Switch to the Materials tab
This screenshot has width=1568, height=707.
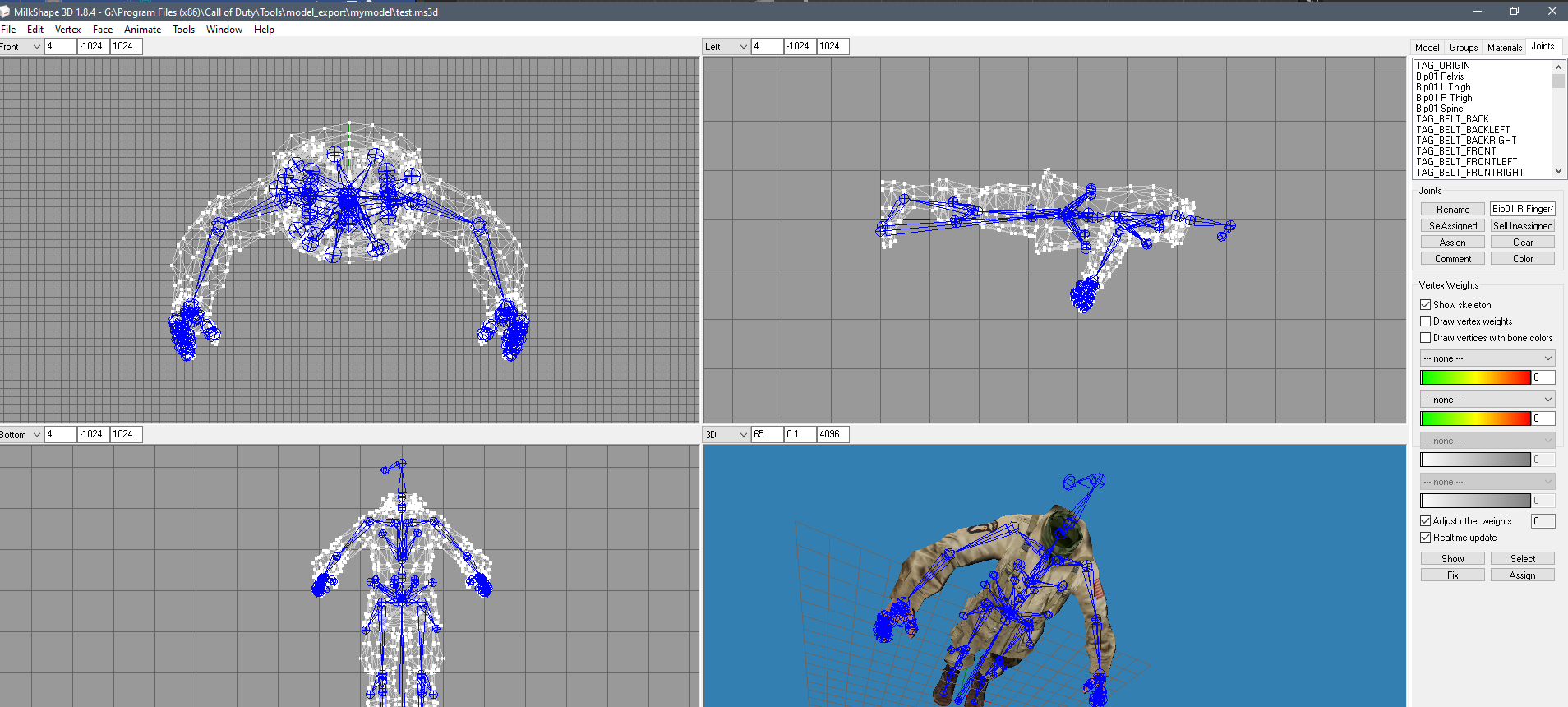(x=1505, y=48)
